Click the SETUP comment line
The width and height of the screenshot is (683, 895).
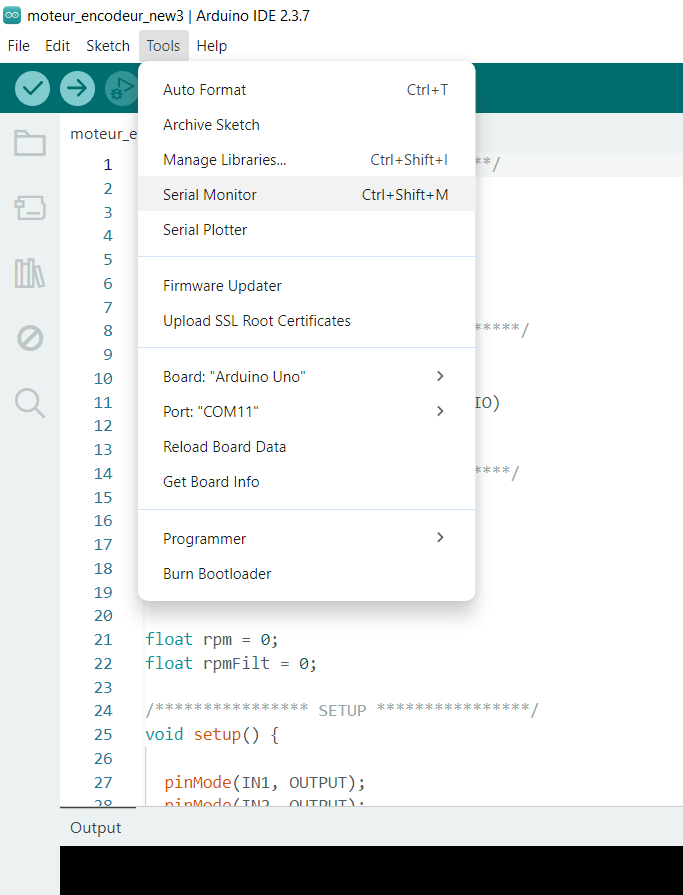(x=342, y=710)
